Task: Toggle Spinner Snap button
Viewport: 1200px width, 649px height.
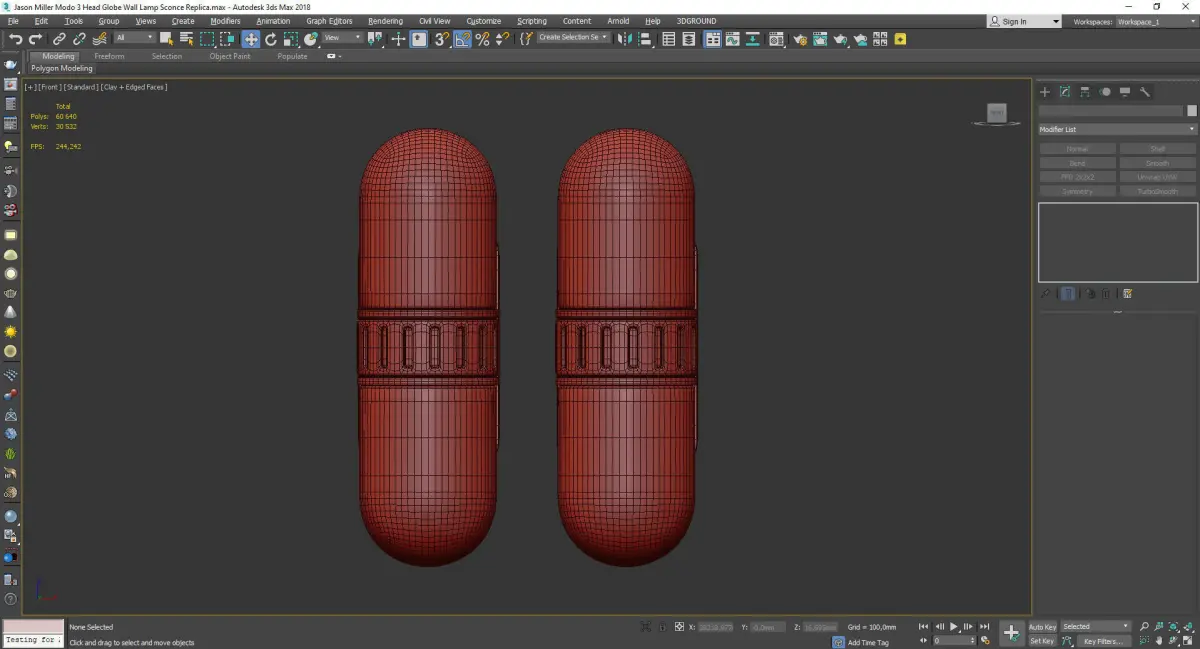Action: tap(502, 39)
